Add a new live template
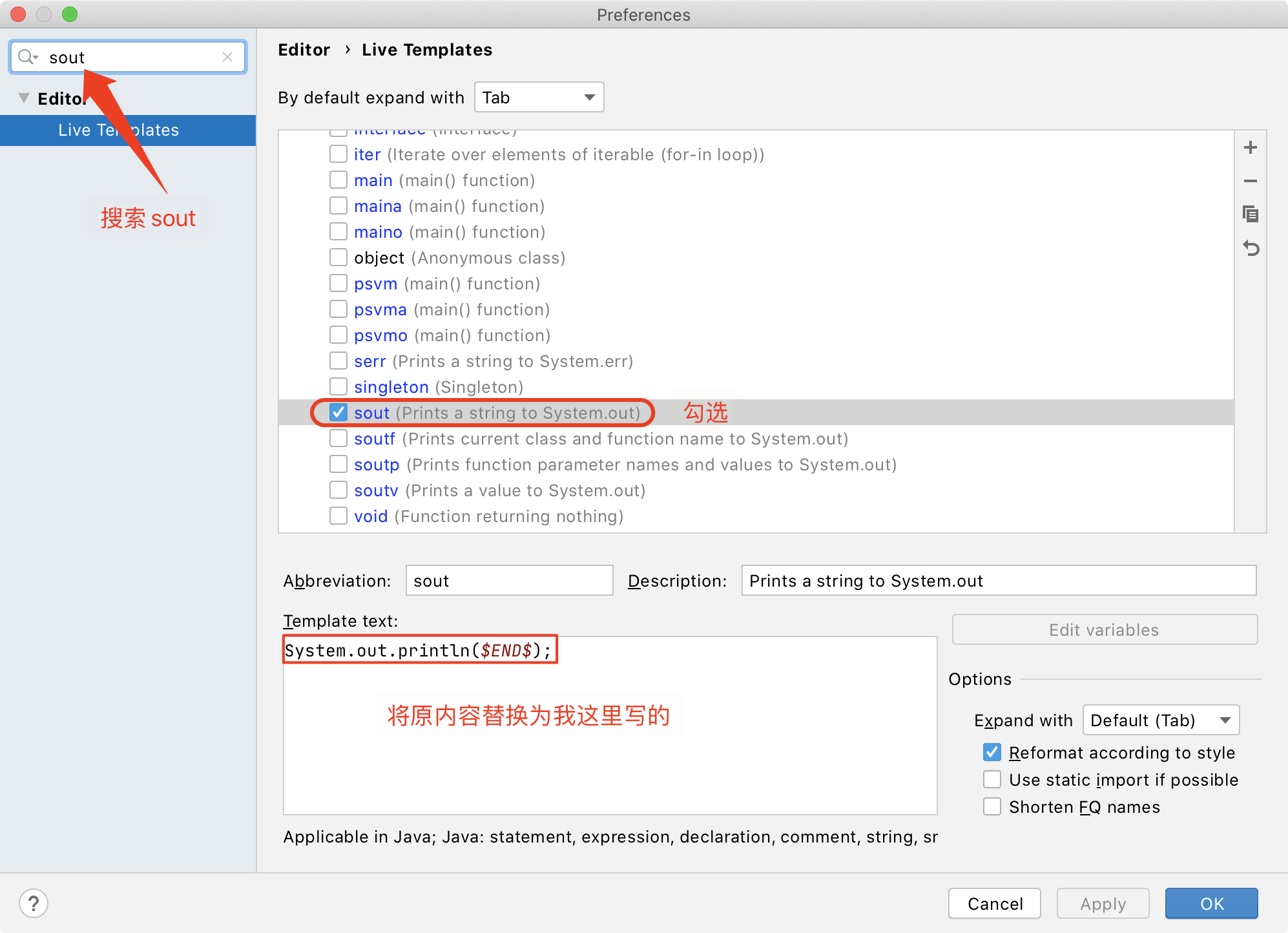 [1251, 147]
